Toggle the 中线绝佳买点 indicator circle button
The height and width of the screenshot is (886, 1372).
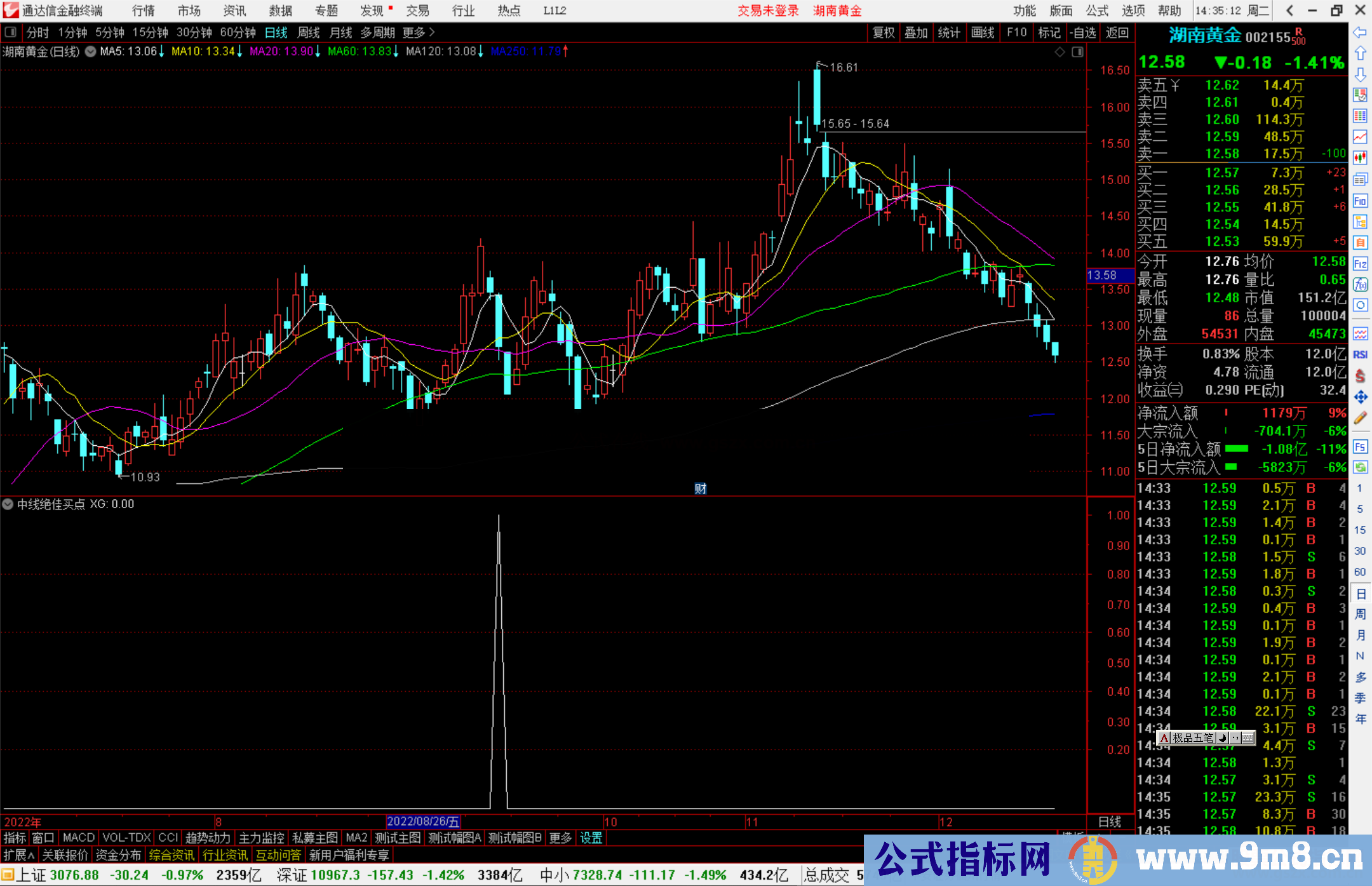pyautogui.click(x=8, y=504)
